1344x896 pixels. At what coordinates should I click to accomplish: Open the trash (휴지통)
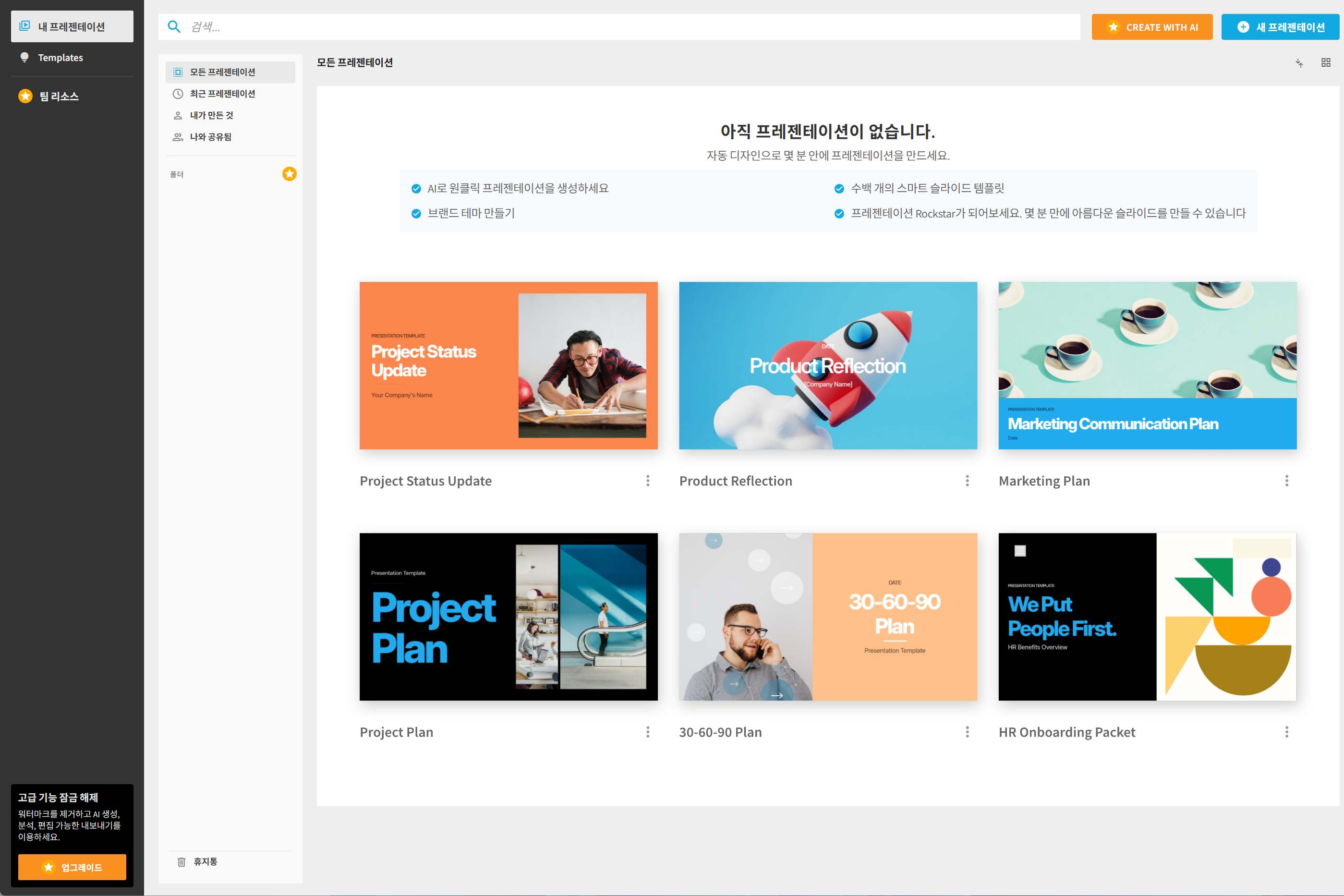pyautogui.click(x=197, y=861)
